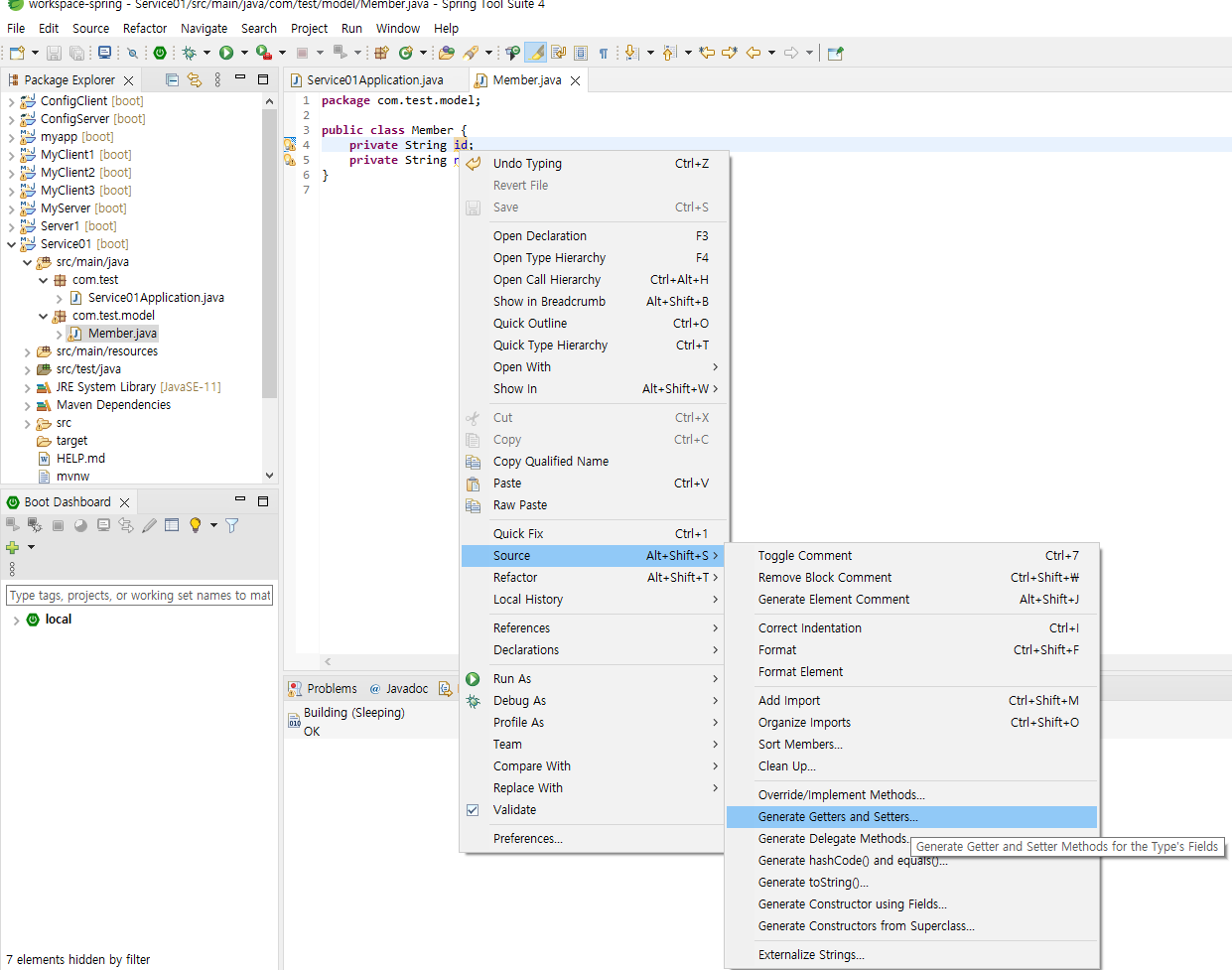Maximize the Boot Dashboard panel
1232x970 pixels.
tap(263, 501)
